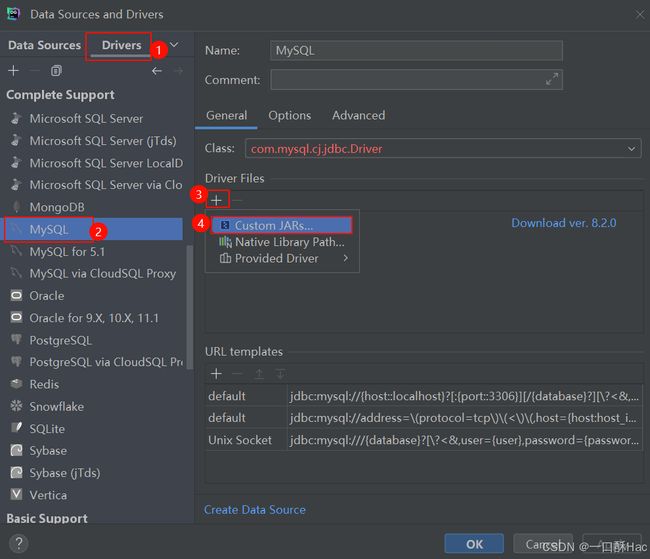Open the help question mark icon

19,543
